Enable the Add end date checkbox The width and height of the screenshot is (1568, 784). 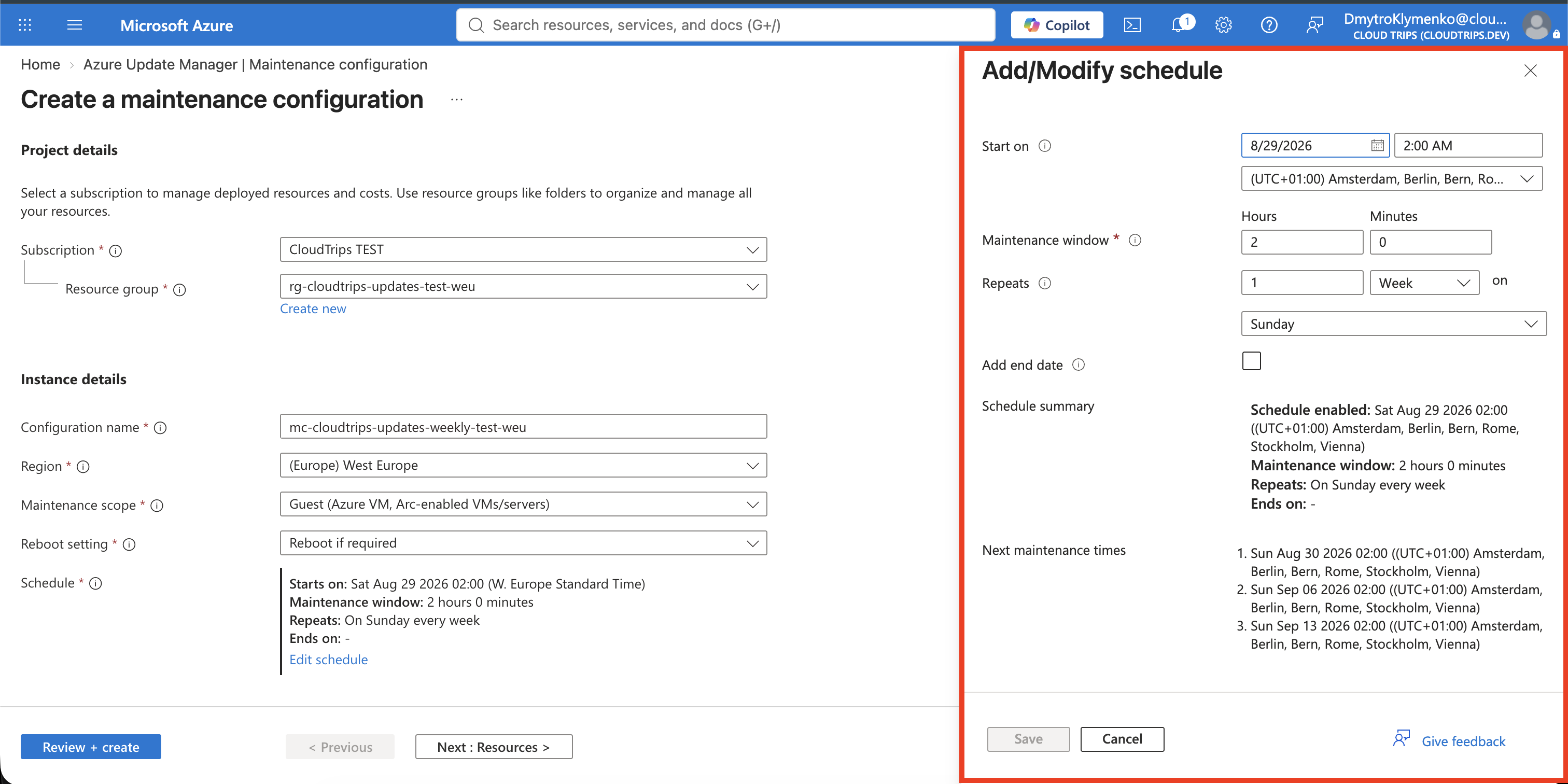tap(1252, 361)
